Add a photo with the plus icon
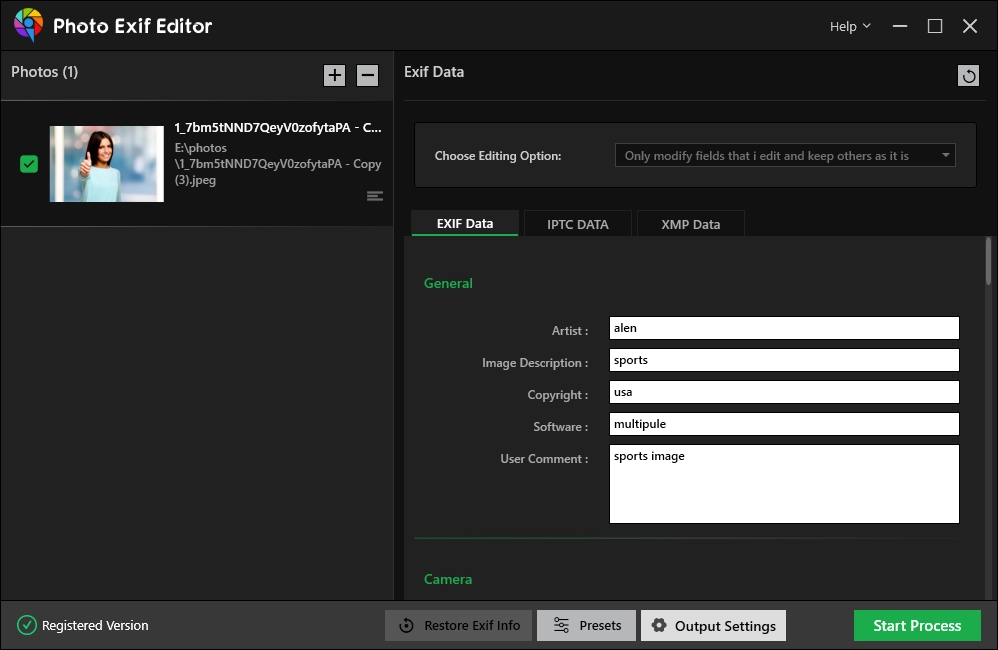The image size is (998, 650). coord(334,75)
